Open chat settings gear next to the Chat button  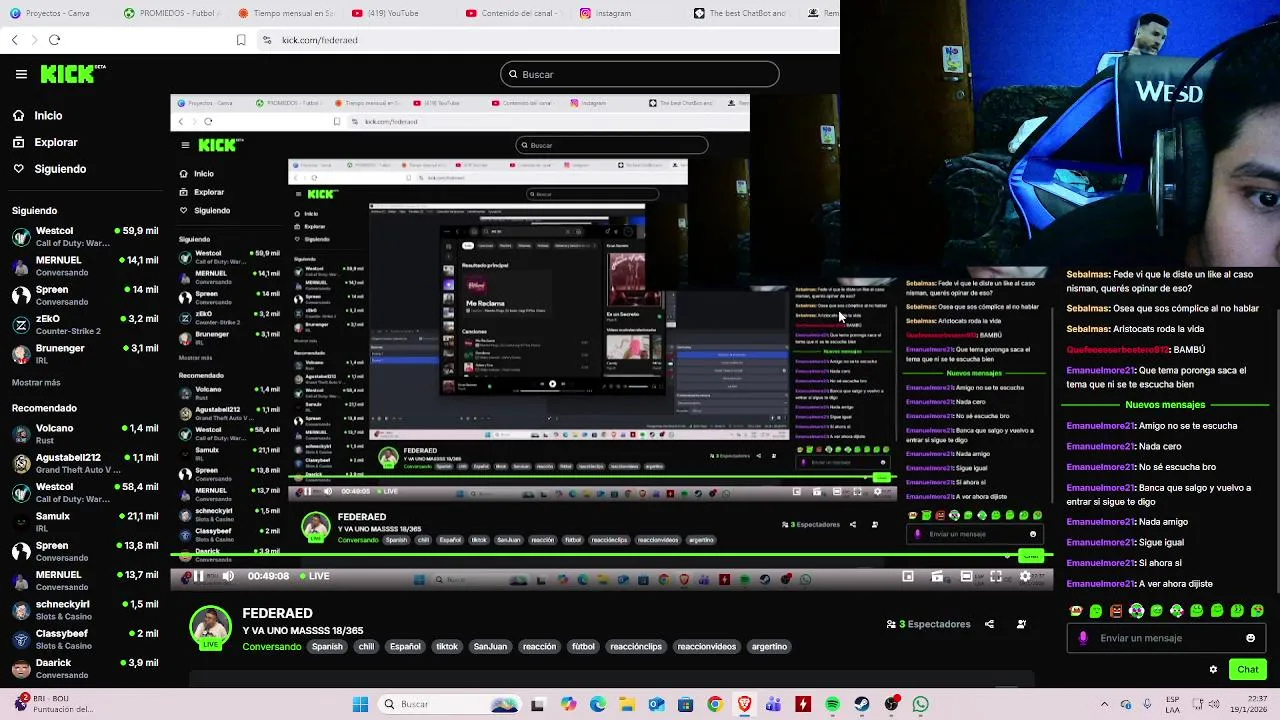1213,669
